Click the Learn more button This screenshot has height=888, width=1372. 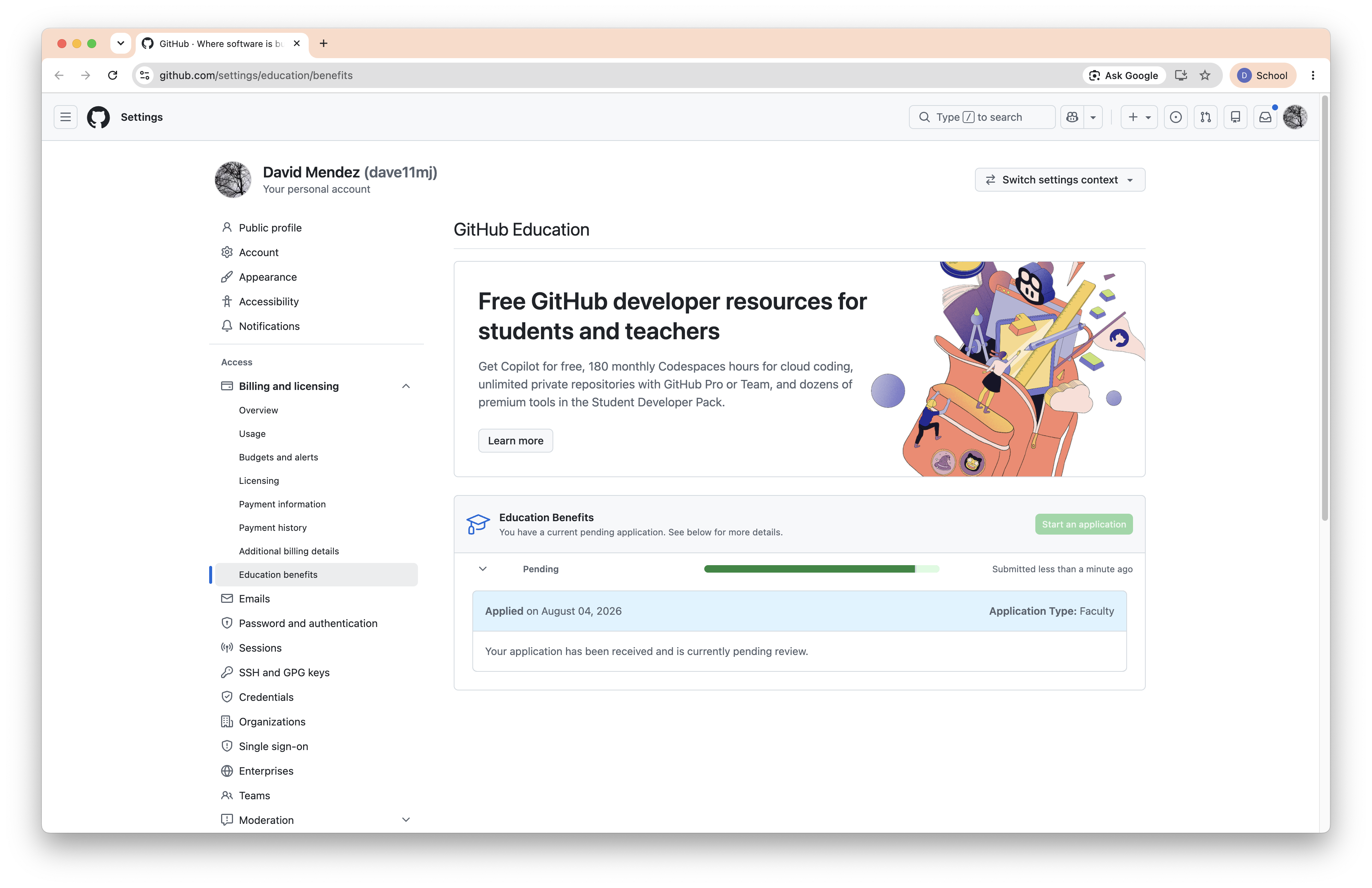pos(515,441)
